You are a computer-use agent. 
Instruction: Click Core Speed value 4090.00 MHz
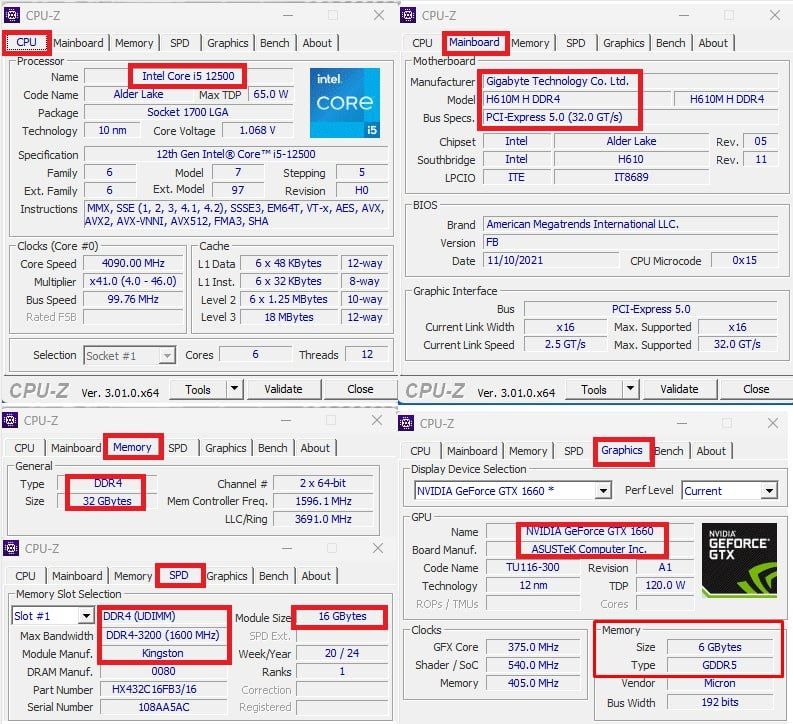coord(133,263)
